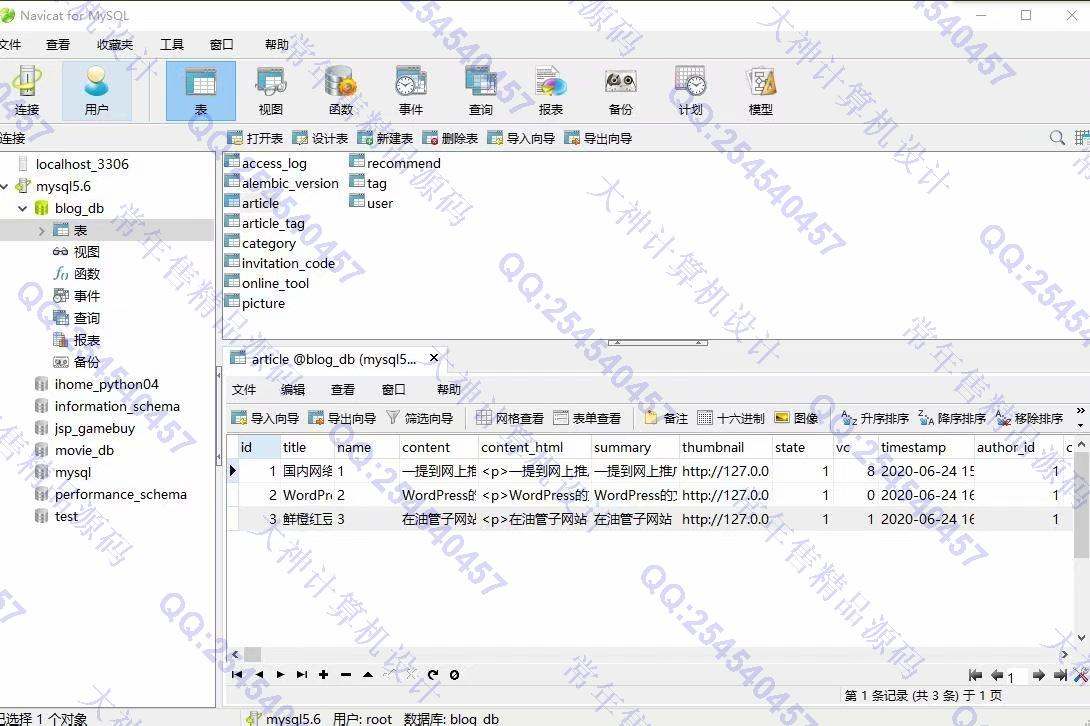
Task: Select the invitation_code table
Action: [280, 264]
